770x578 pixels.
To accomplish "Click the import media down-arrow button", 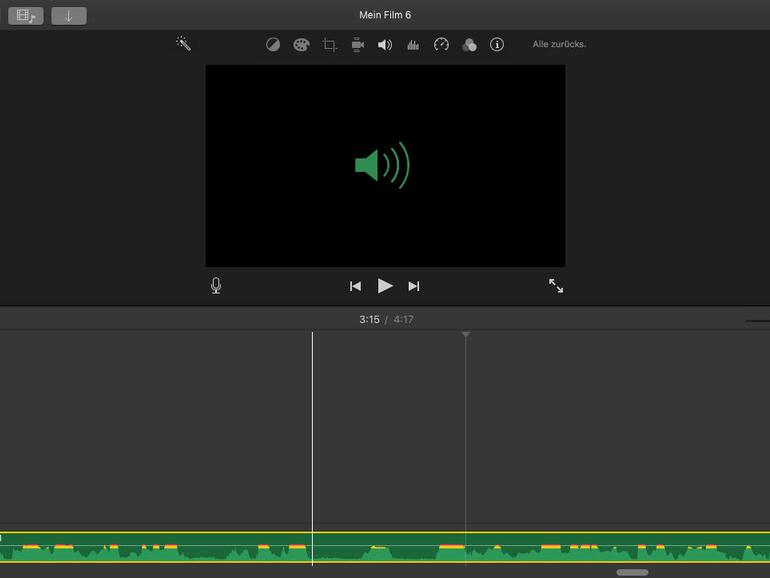I will pyautogui.click(x=69, y=16).
